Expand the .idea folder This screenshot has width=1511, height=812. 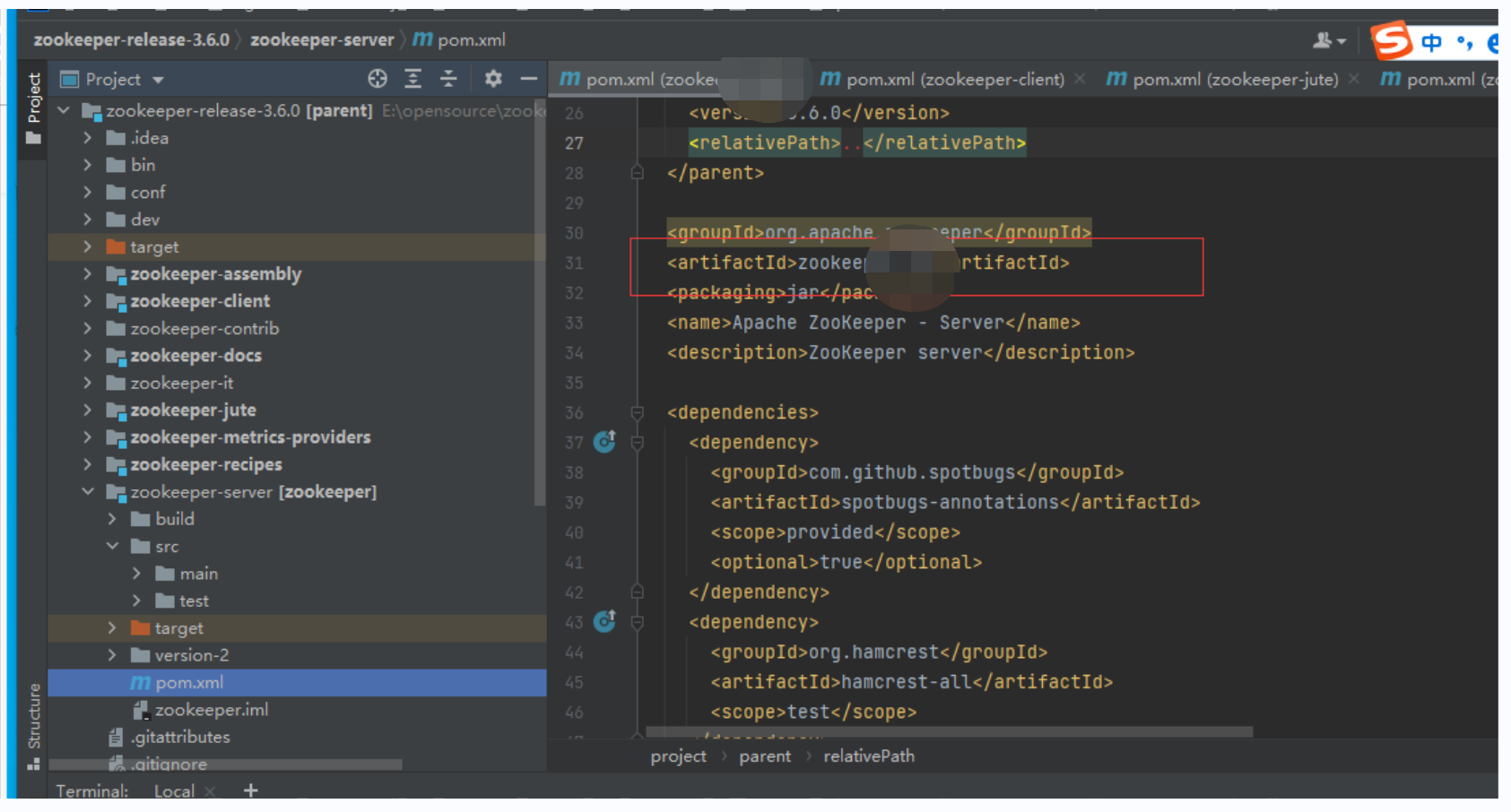[87, 138]
